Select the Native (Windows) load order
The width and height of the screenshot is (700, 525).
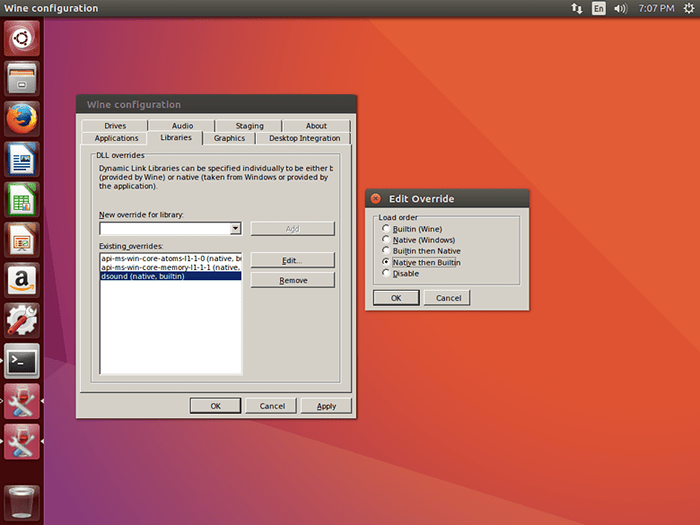click(419, 240)
